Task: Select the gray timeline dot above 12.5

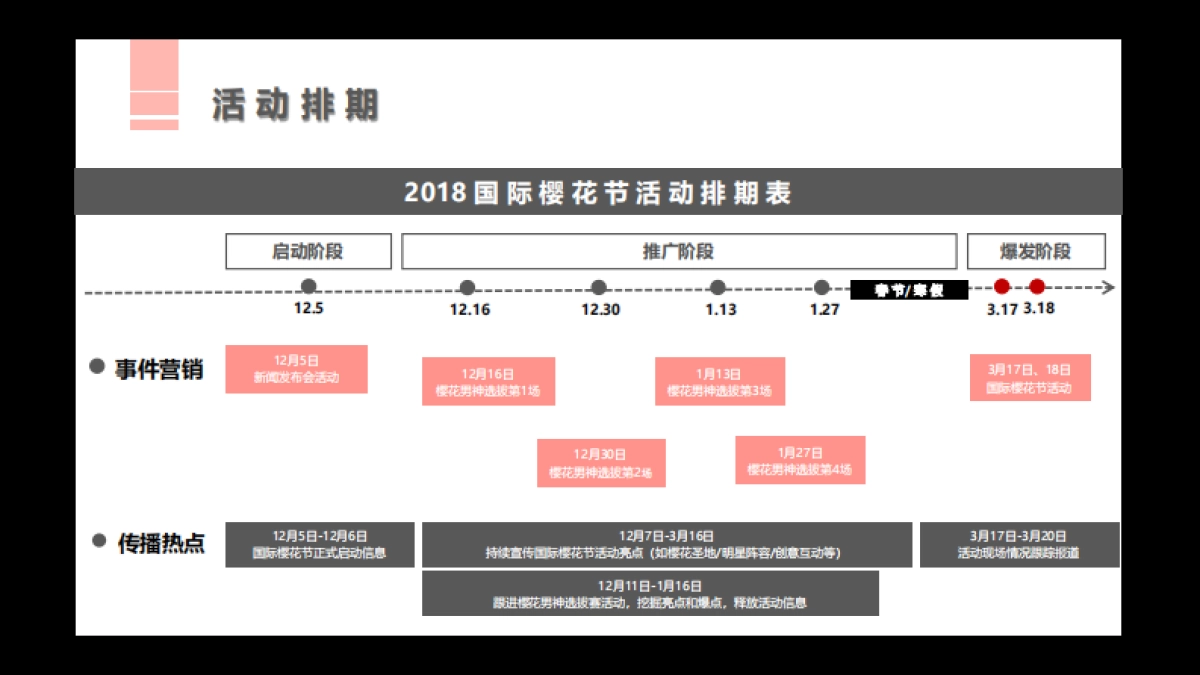Action: pyautogui.click(x=308, y=287)
